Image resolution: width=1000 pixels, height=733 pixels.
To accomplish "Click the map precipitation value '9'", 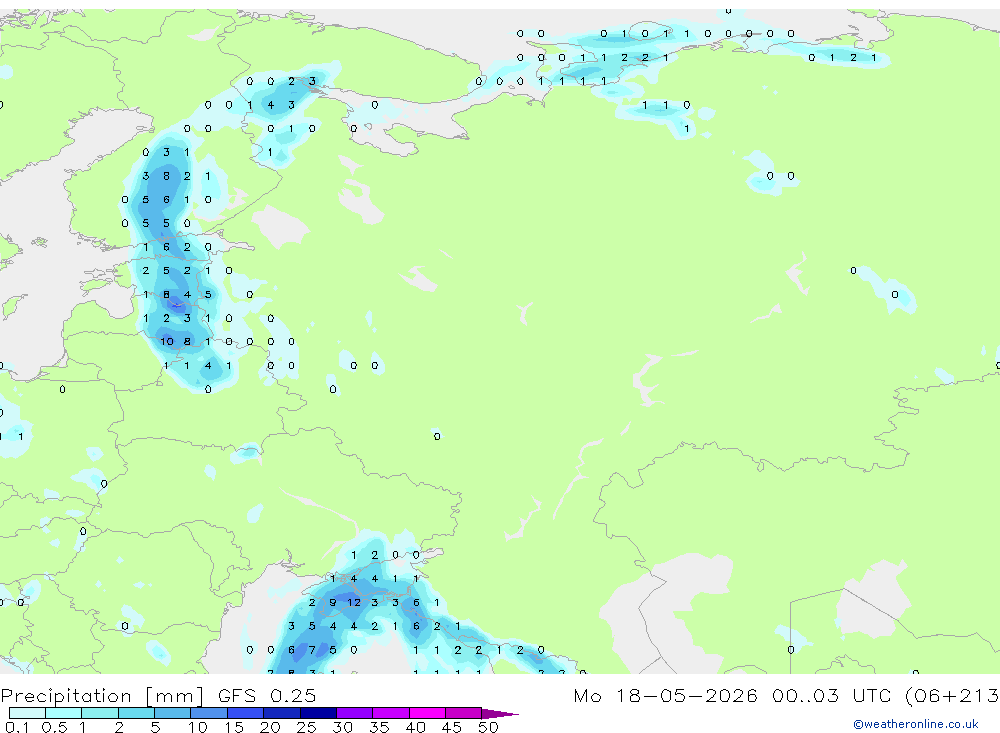I will tap(332, 602).
